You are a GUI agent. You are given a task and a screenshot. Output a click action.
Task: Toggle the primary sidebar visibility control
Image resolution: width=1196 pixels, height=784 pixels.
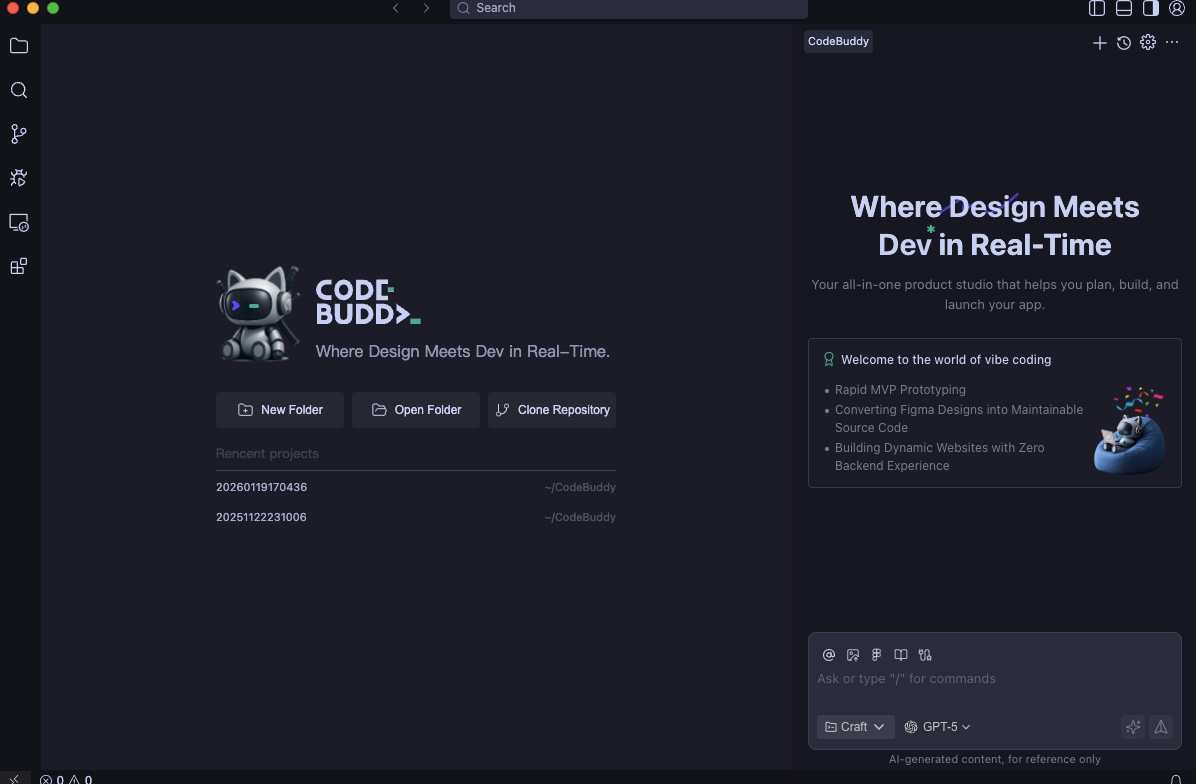pyautogui.click(x=1097, y=8)
